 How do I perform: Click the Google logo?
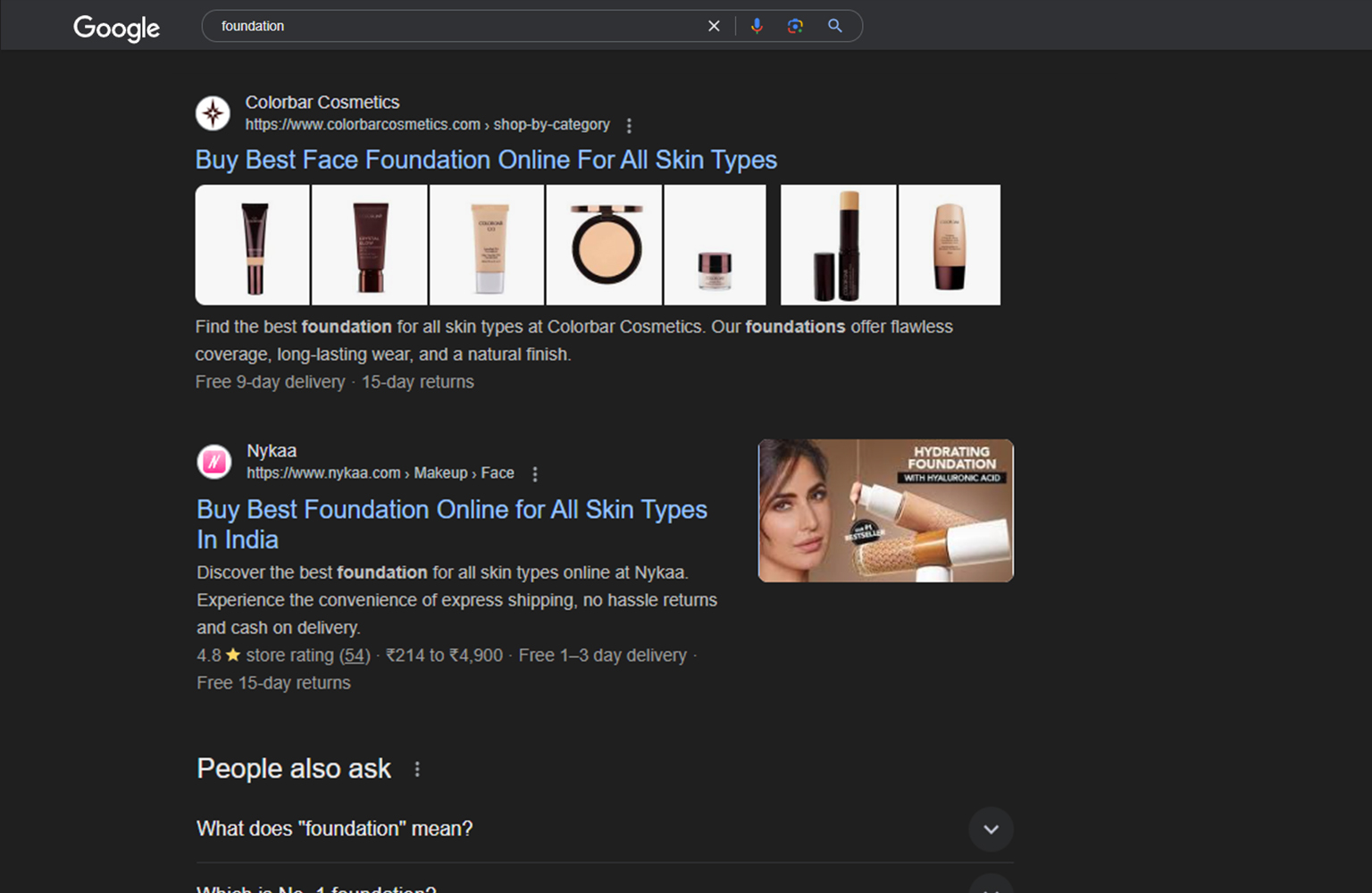point(116,28)
